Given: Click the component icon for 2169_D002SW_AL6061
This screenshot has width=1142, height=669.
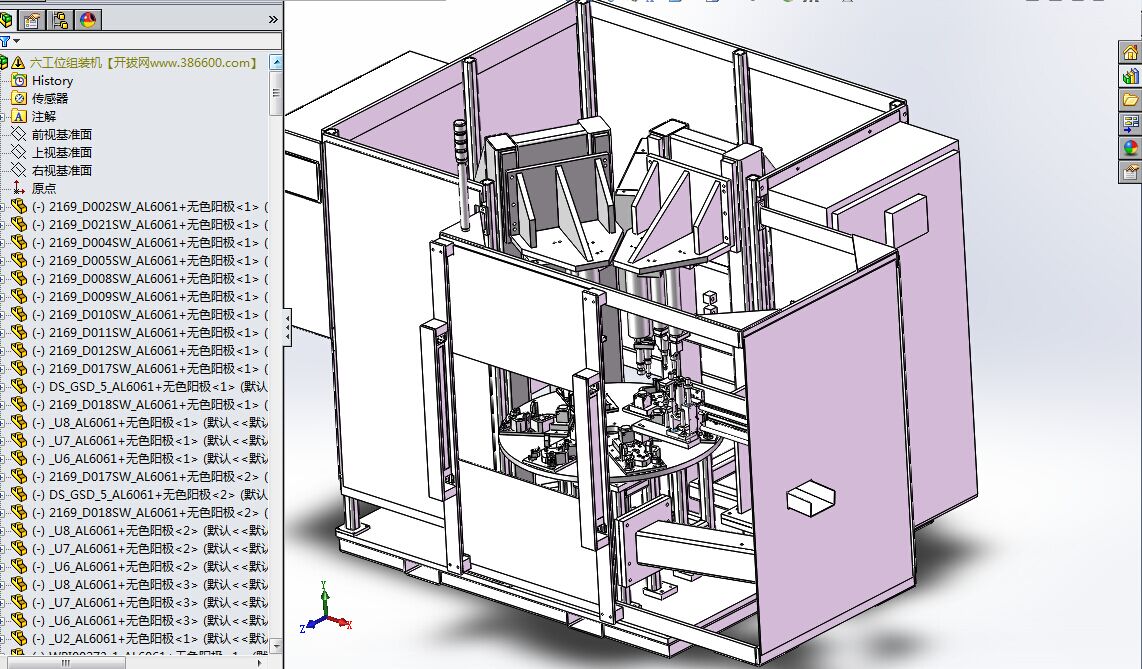Looking at the screenshot, I should tap(19, 207).
